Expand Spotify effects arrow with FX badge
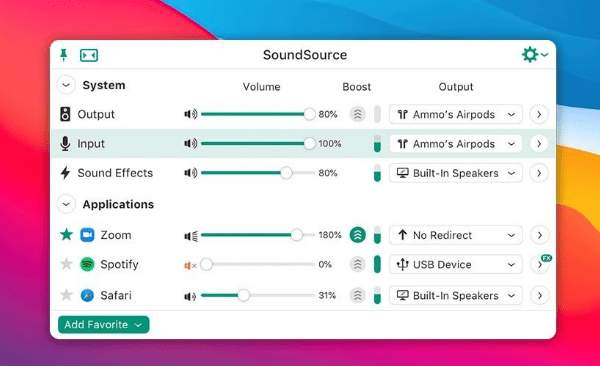 click(x=539, y=264)
